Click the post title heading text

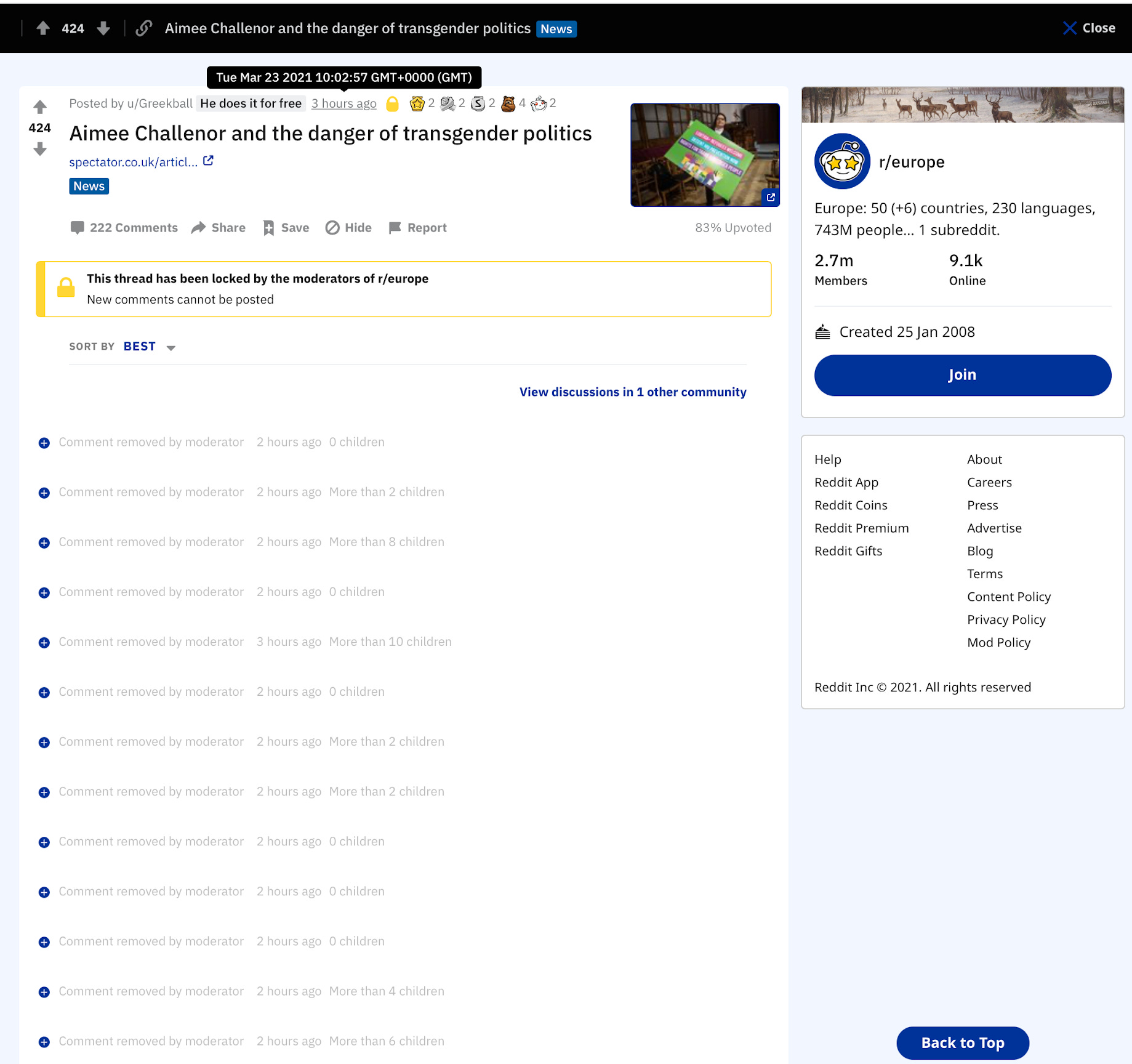(x=331, y=133)
